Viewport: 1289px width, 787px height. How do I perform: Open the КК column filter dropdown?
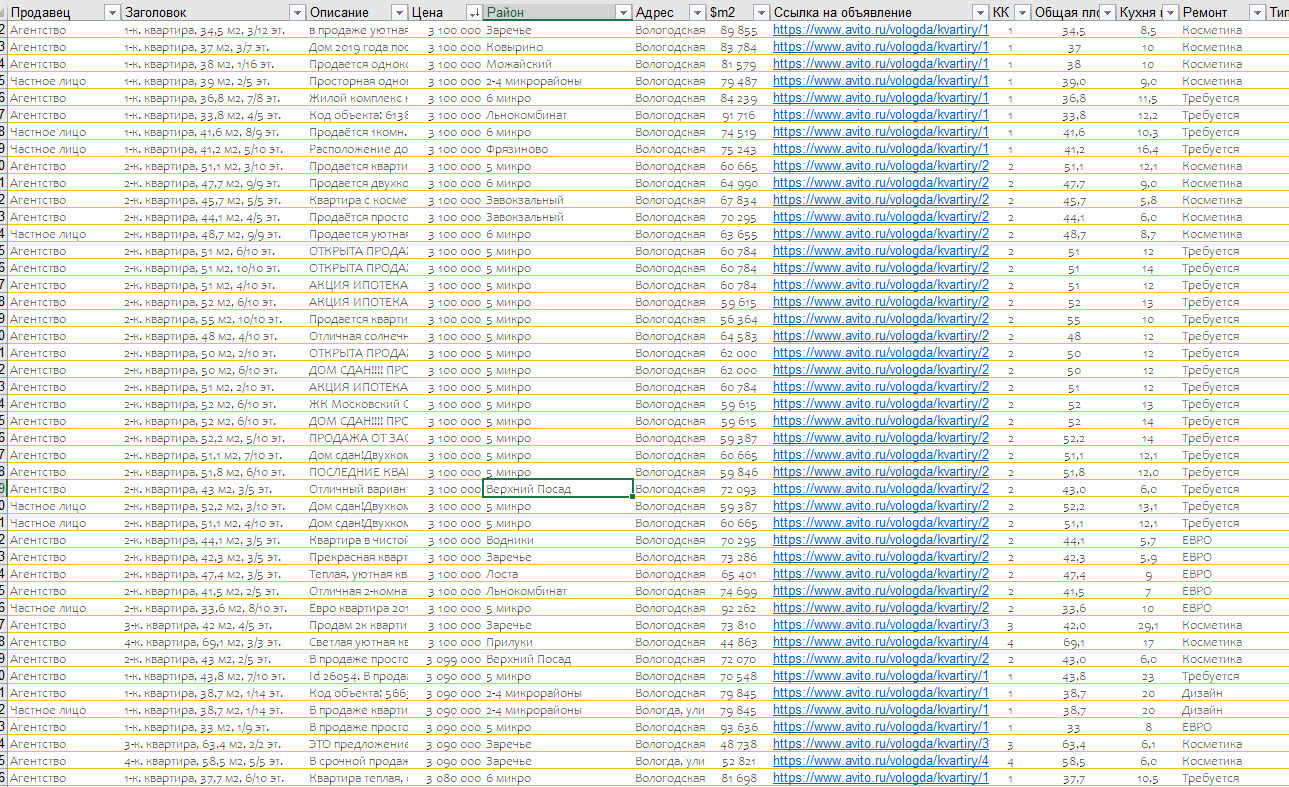[1021, 12]
